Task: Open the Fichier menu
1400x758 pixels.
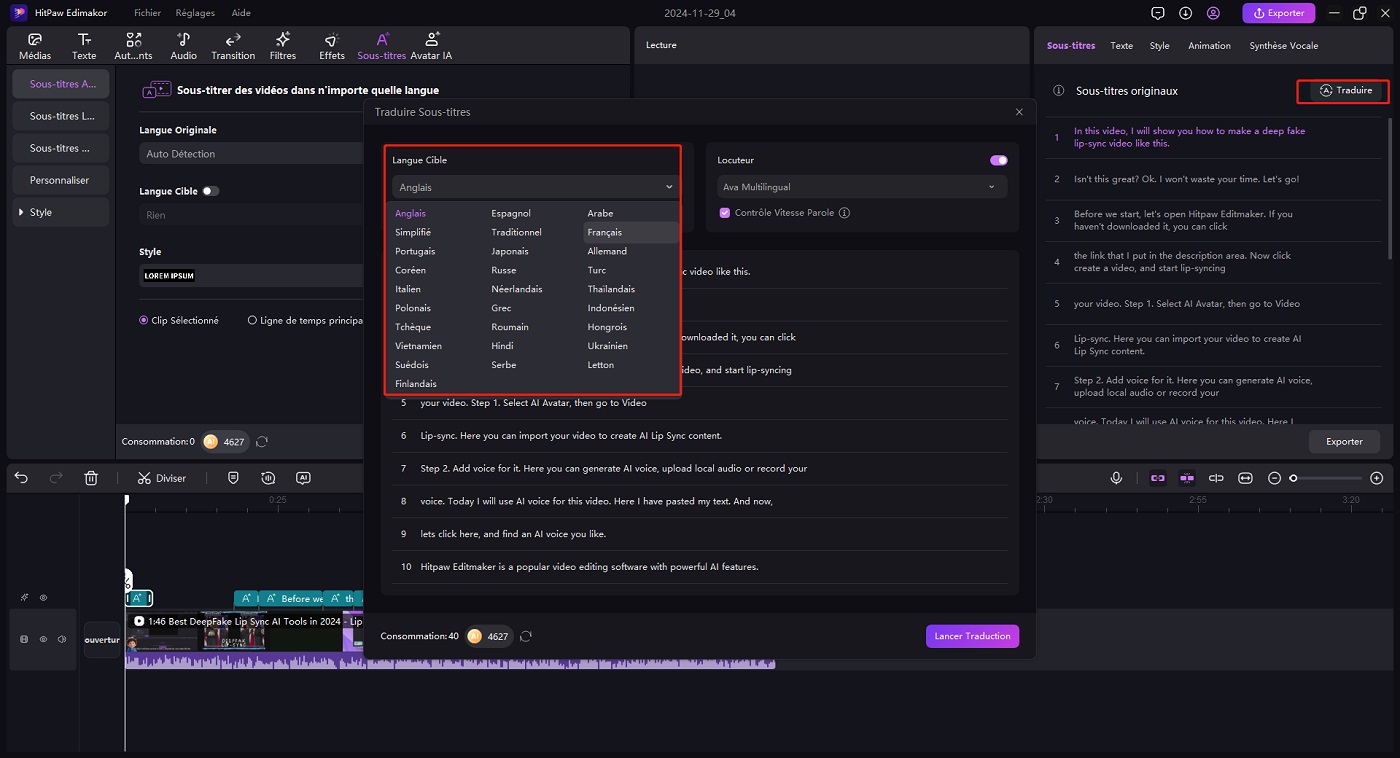Action: 147,13
